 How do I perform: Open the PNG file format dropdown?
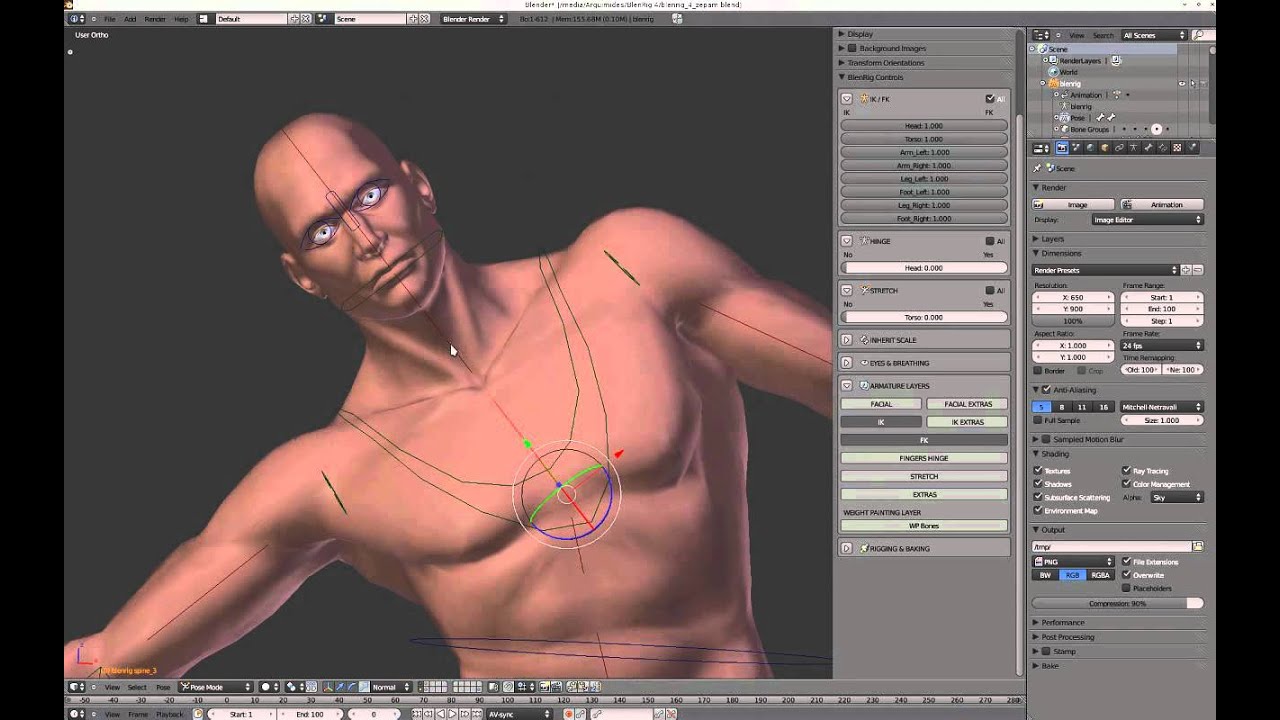pyautogui.click(x=1073, y=562)
